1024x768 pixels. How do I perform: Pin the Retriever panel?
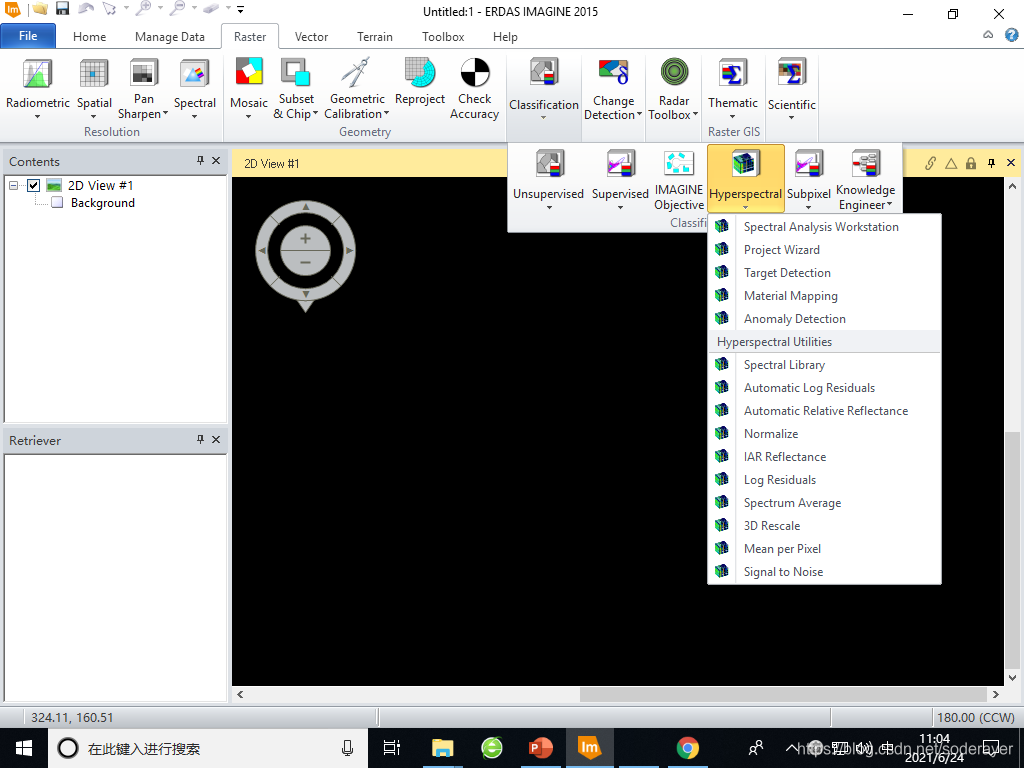point(200,440)
